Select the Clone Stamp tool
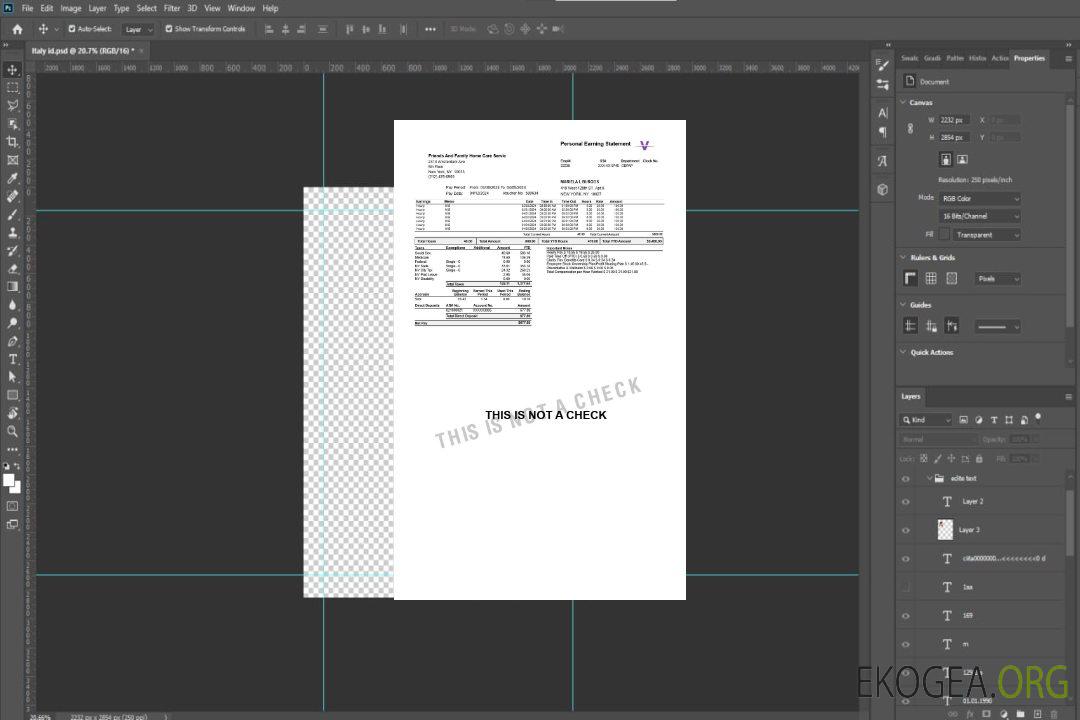This screenshot has height=720, width=1080. pos(12,232)
